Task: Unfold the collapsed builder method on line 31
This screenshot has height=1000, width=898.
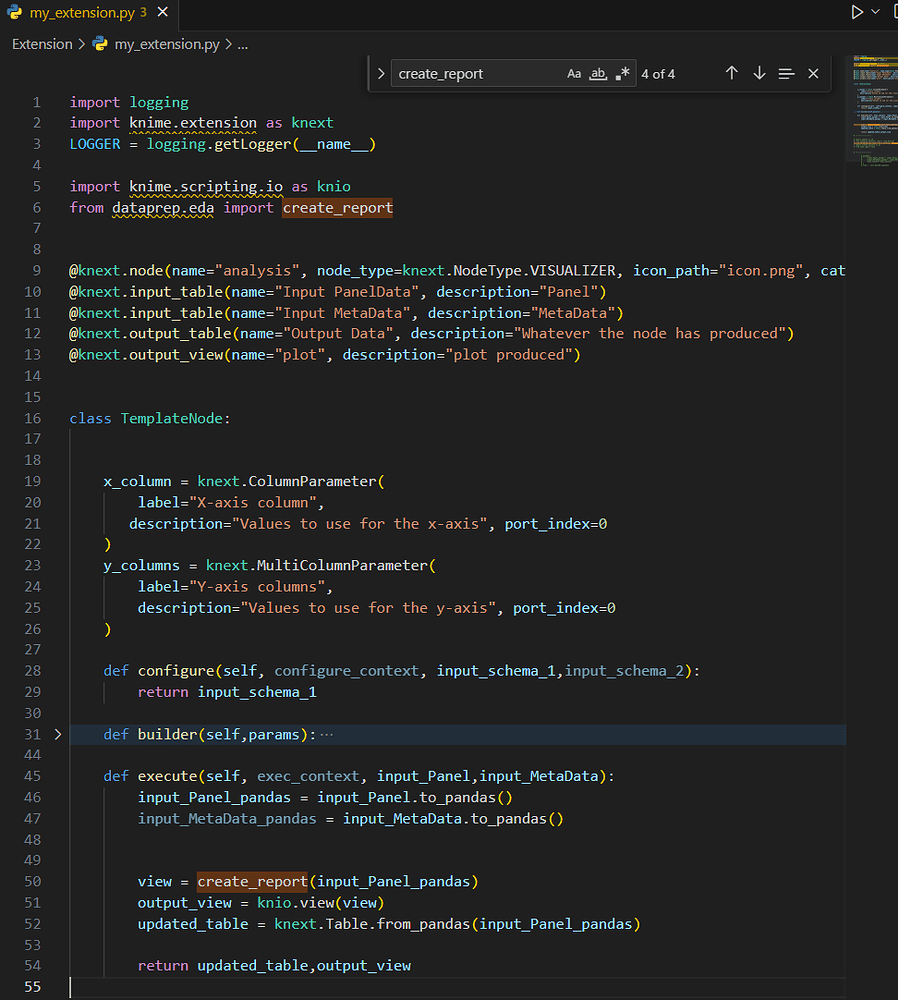Action: tap(58, 733)
